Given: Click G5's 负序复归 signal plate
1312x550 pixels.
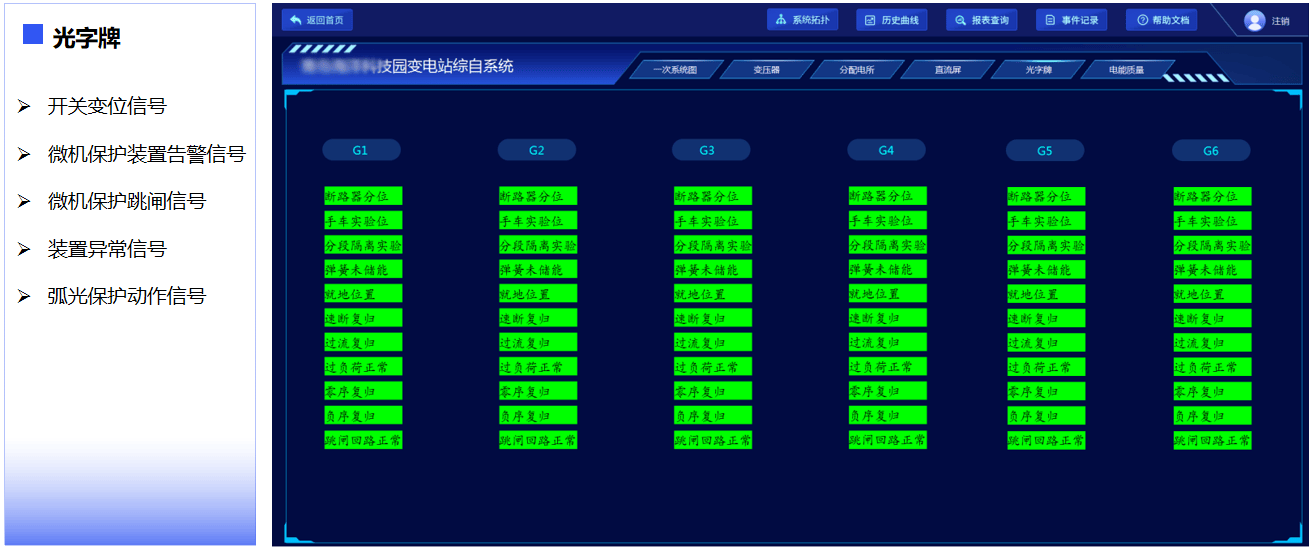Looking at the screenshot, I should (1046, 415).
